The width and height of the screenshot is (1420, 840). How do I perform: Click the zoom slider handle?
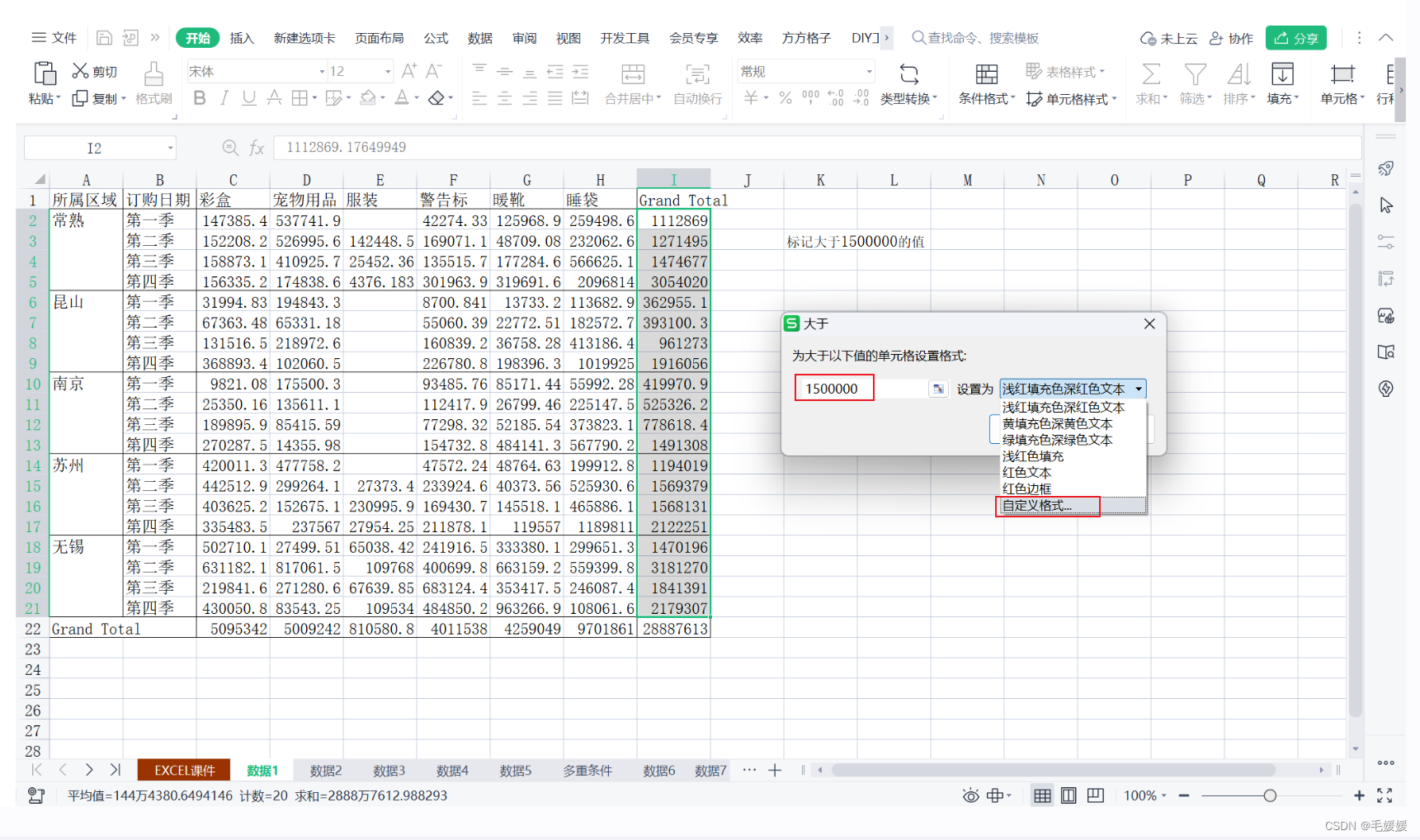tap(1270, 795)
